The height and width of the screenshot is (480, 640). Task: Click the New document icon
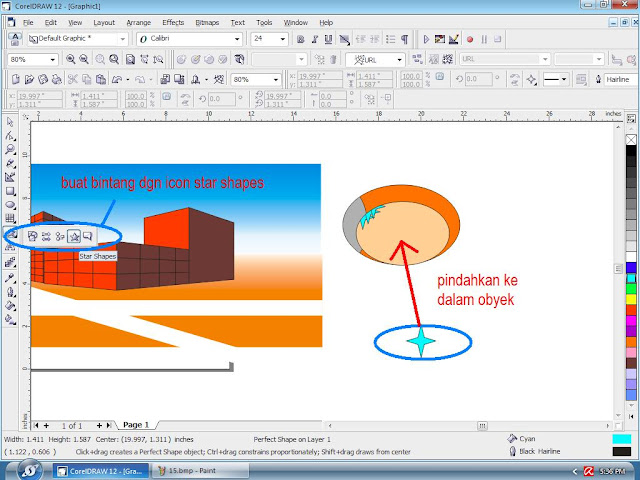click(16, 79)
